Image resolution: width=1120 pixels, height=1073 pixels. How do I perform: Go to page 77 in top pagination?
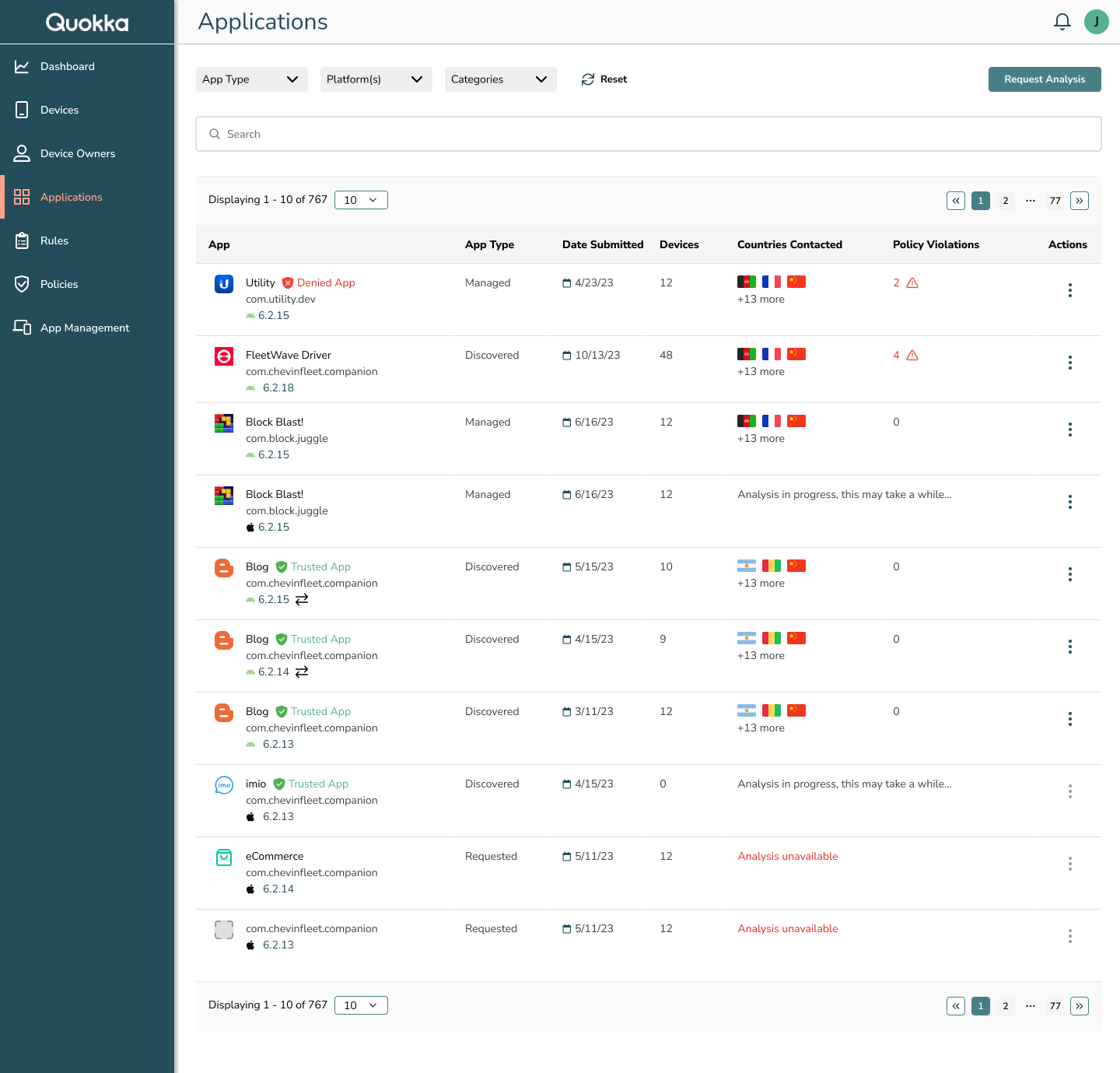coord(1055,201)
